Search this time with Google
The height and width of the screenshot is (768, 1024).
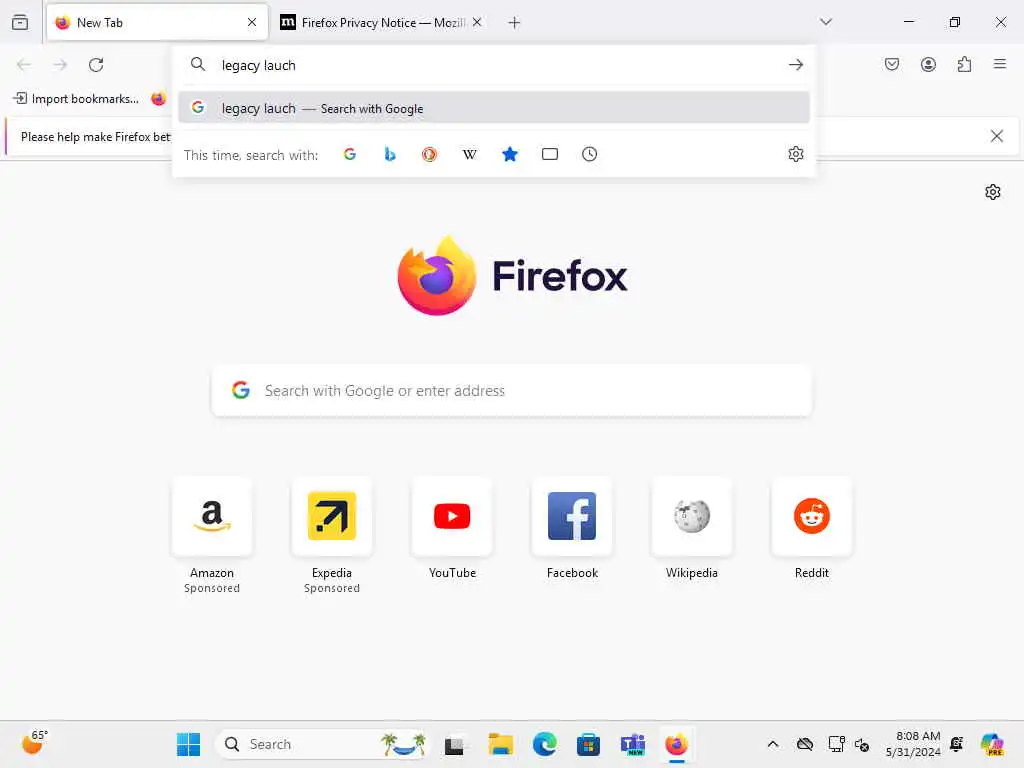coord(350,154)
